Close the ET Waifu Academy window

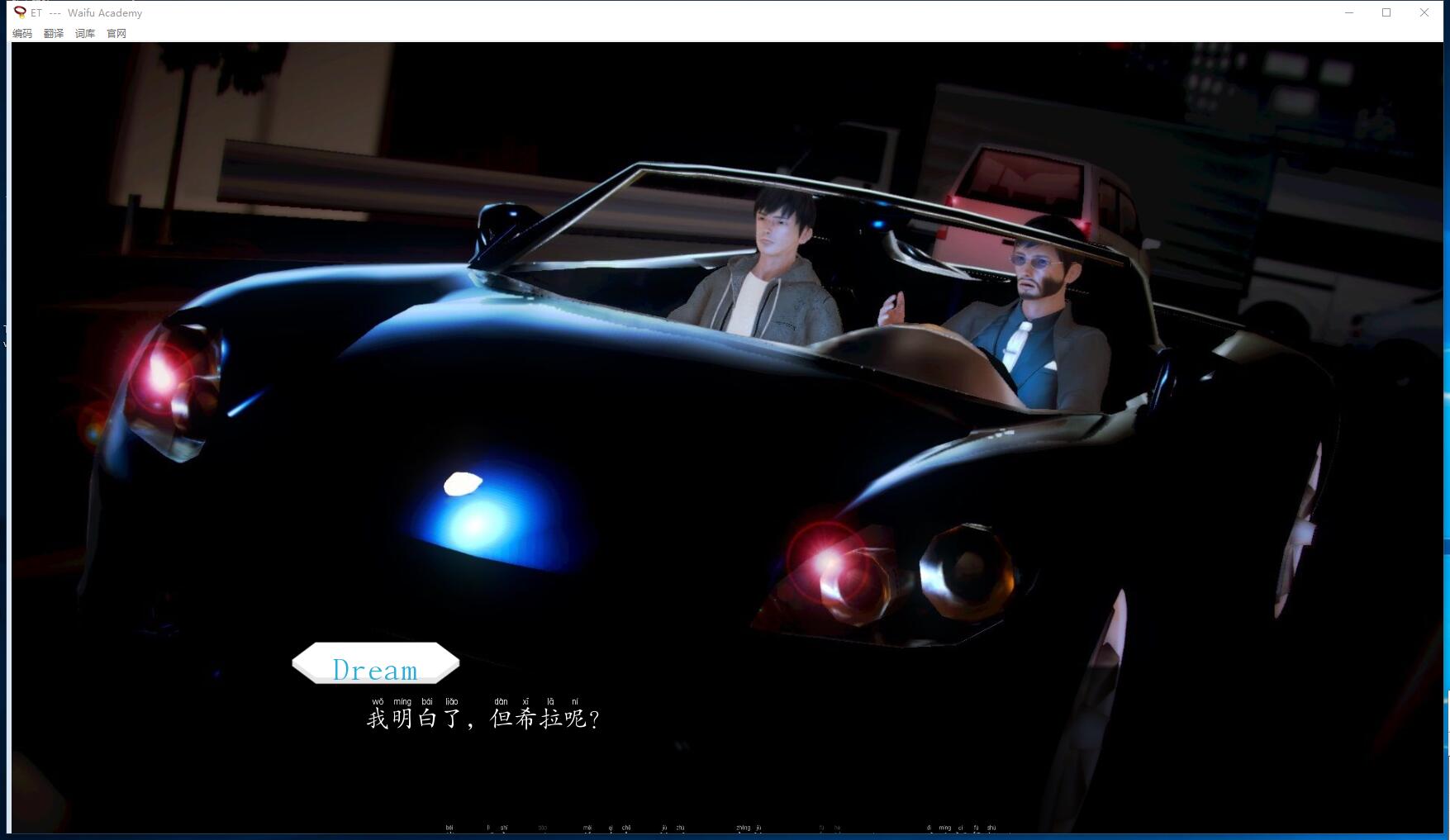(x=1424, y=12)
